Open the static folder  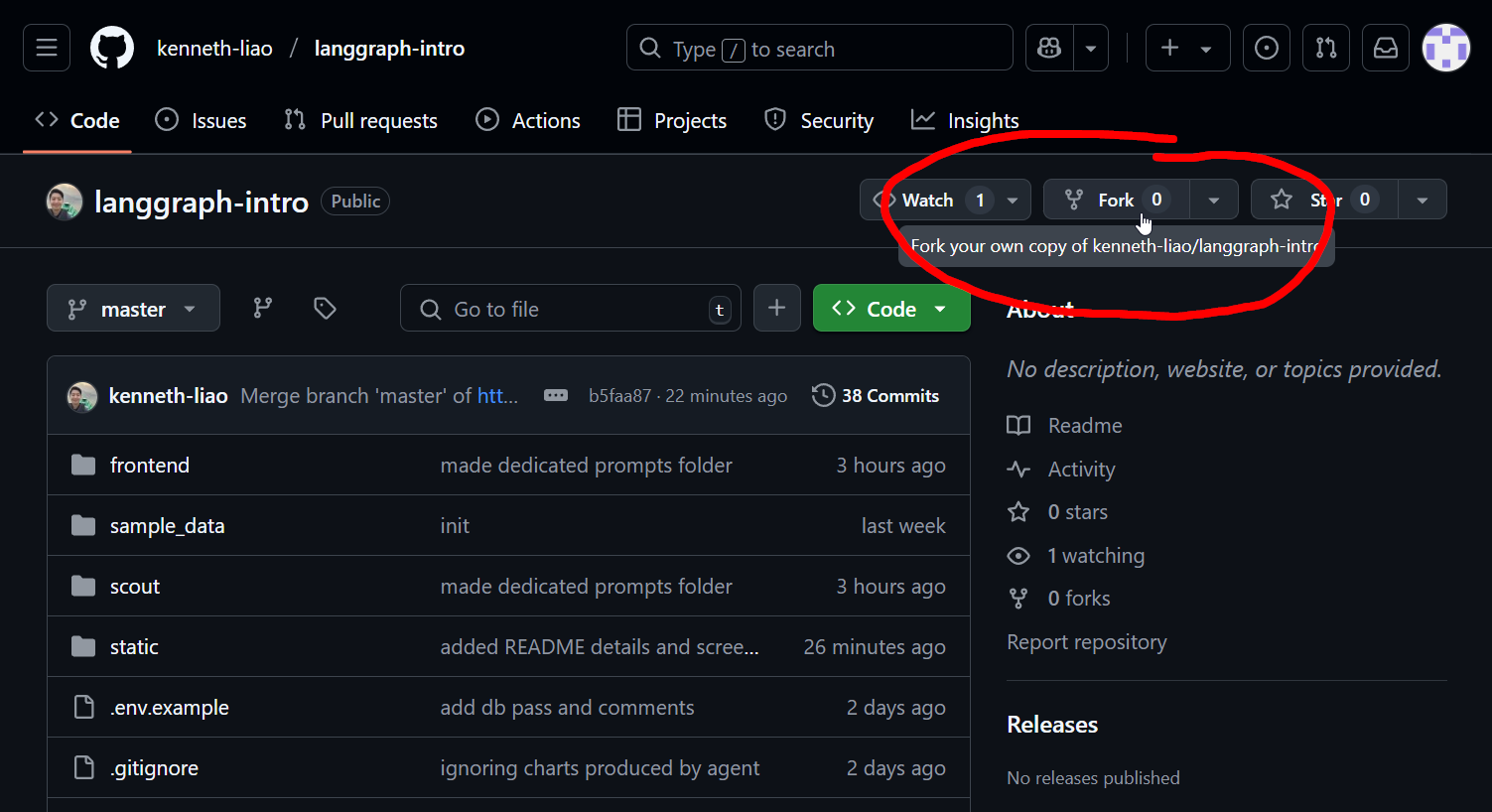pyautogui.click(x=134, y=647)
